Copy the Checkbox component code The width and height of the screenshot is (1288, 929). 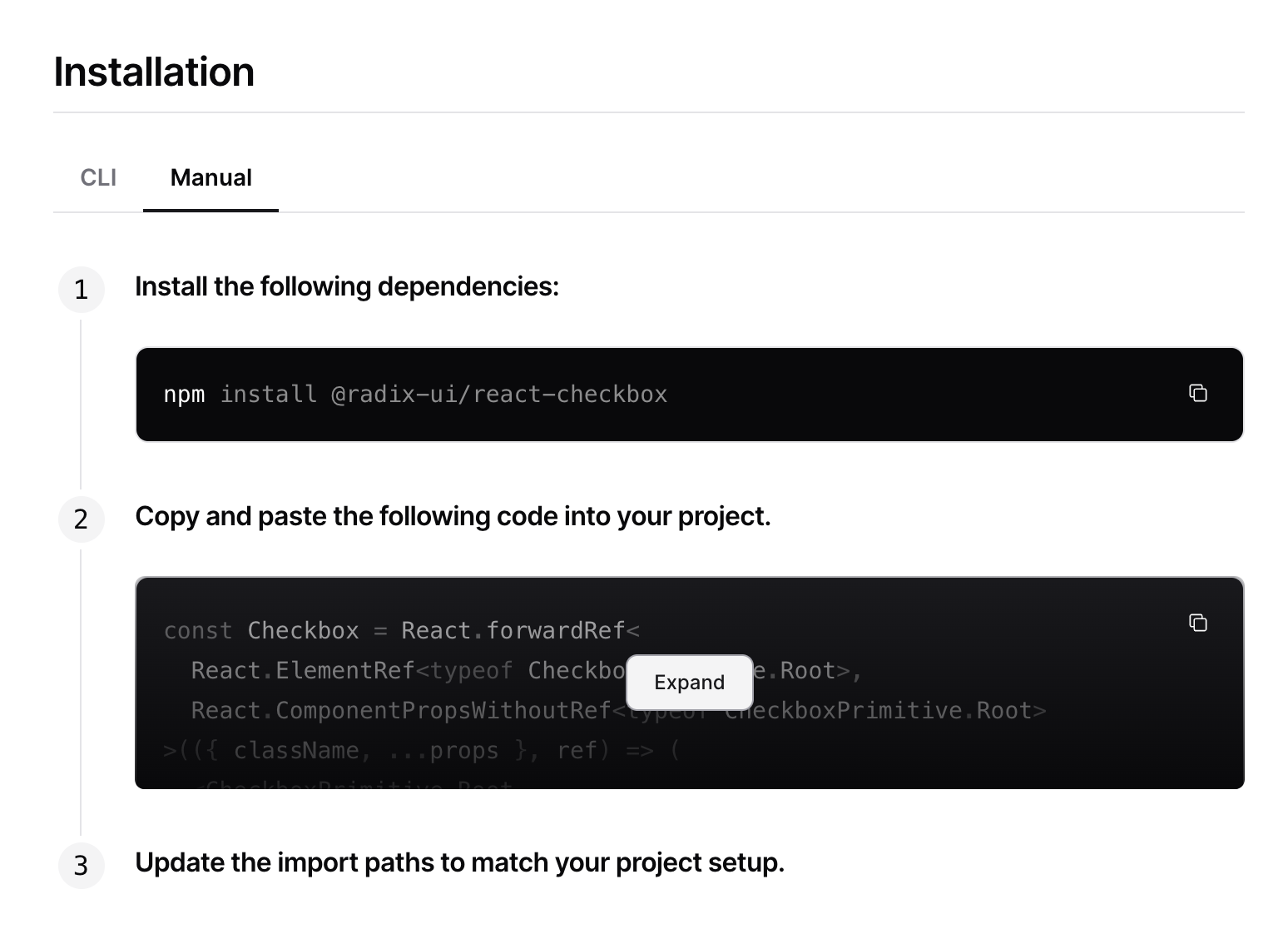pyautogui.click(x=1197, y=623)
